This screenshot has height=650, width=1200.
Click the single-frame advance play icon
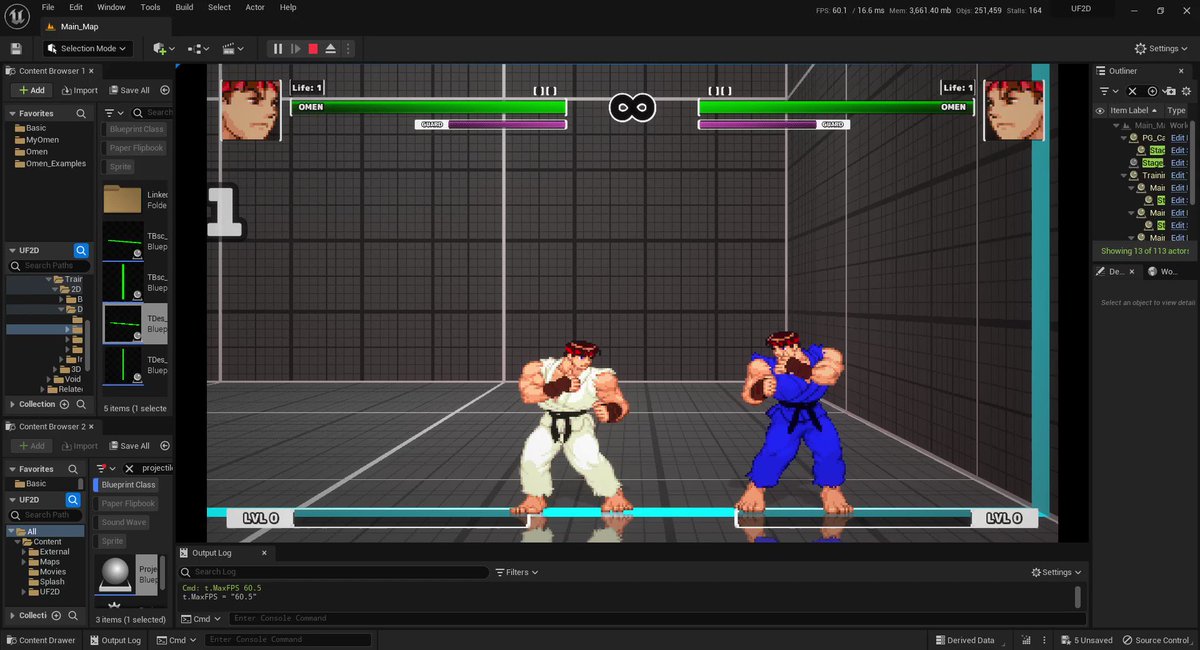click(295, 48)
